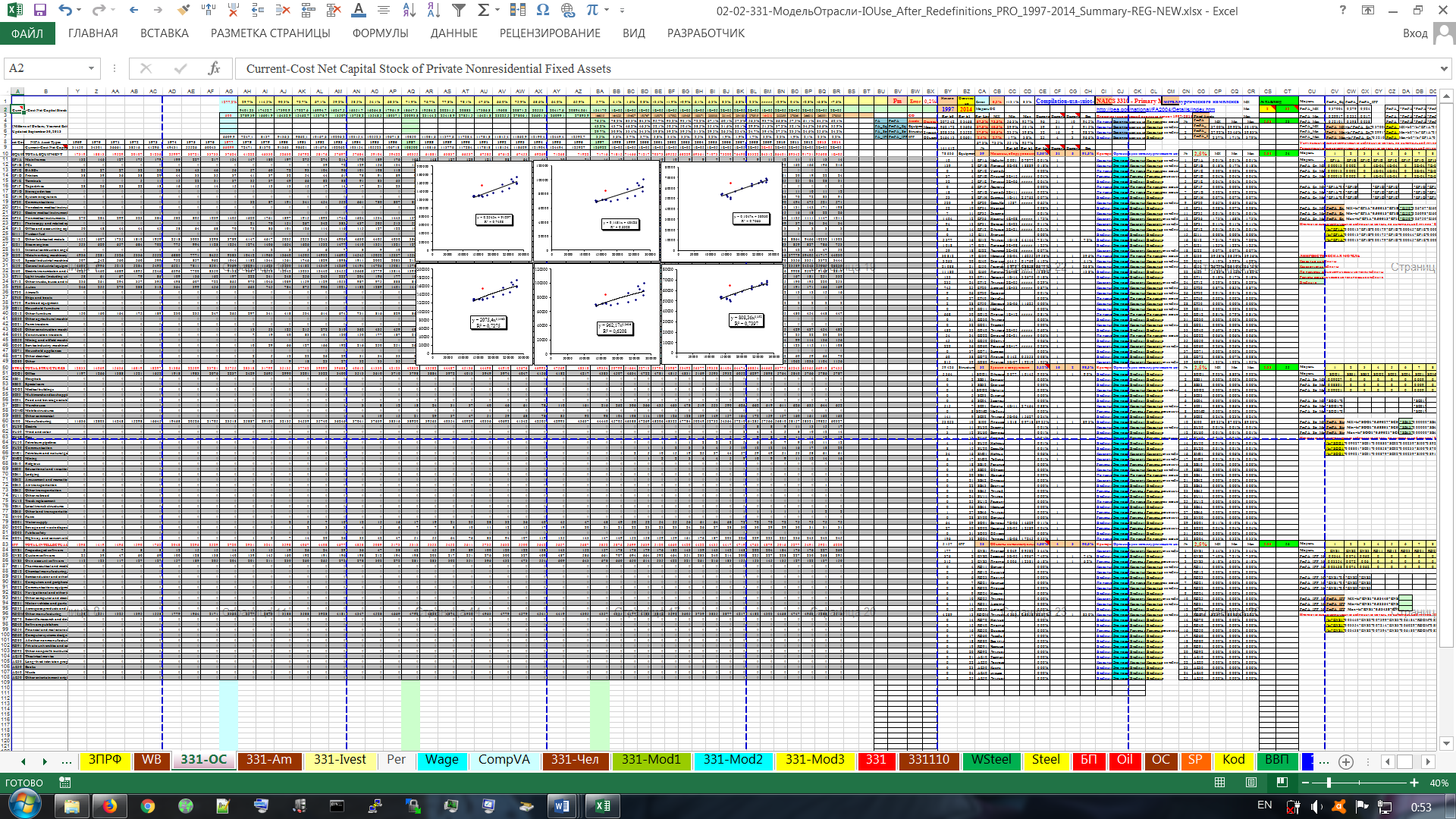Click the font color A icon
This screenshot has height=819, width=1456.
[359, 11]
